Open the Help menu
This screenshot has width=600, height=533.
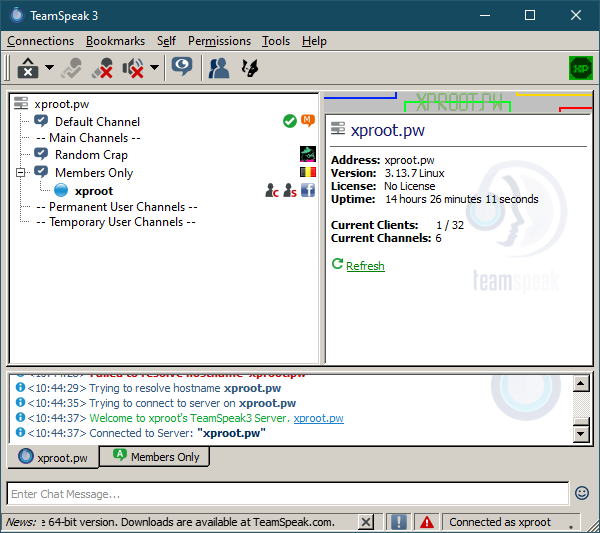coord(314,41)
